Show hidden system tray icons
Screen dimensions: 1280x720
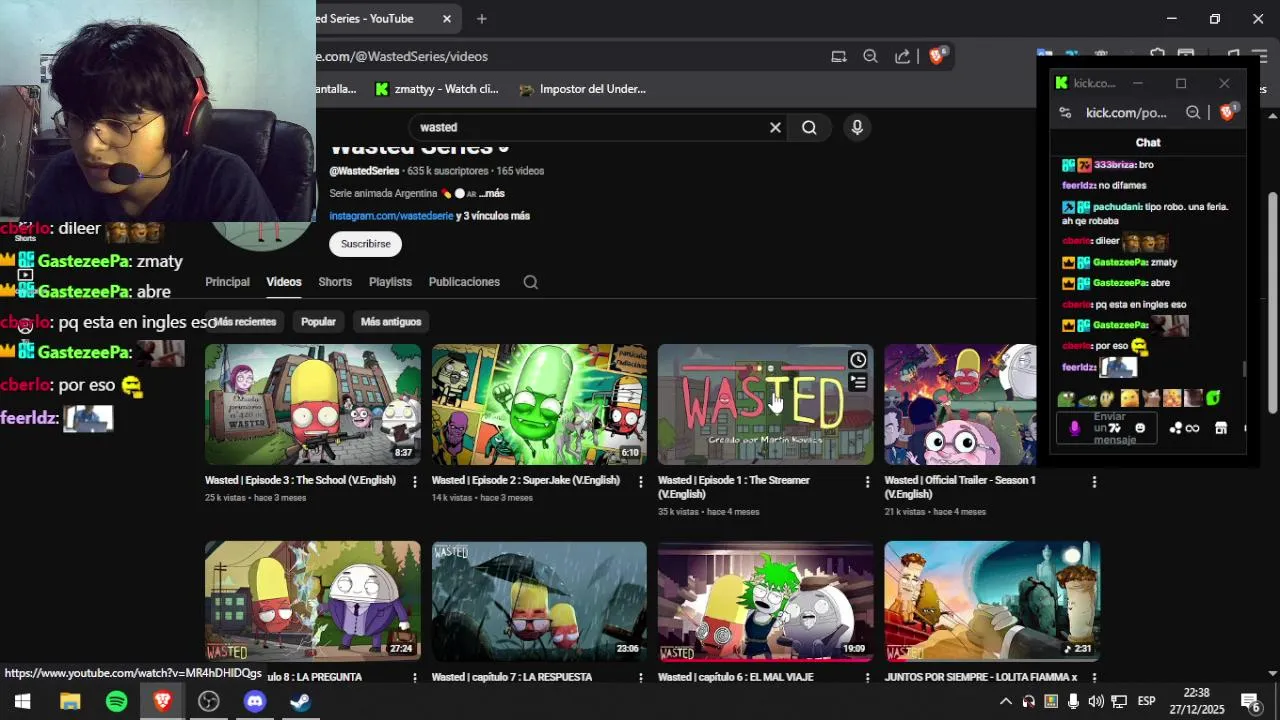(1005, 701)
